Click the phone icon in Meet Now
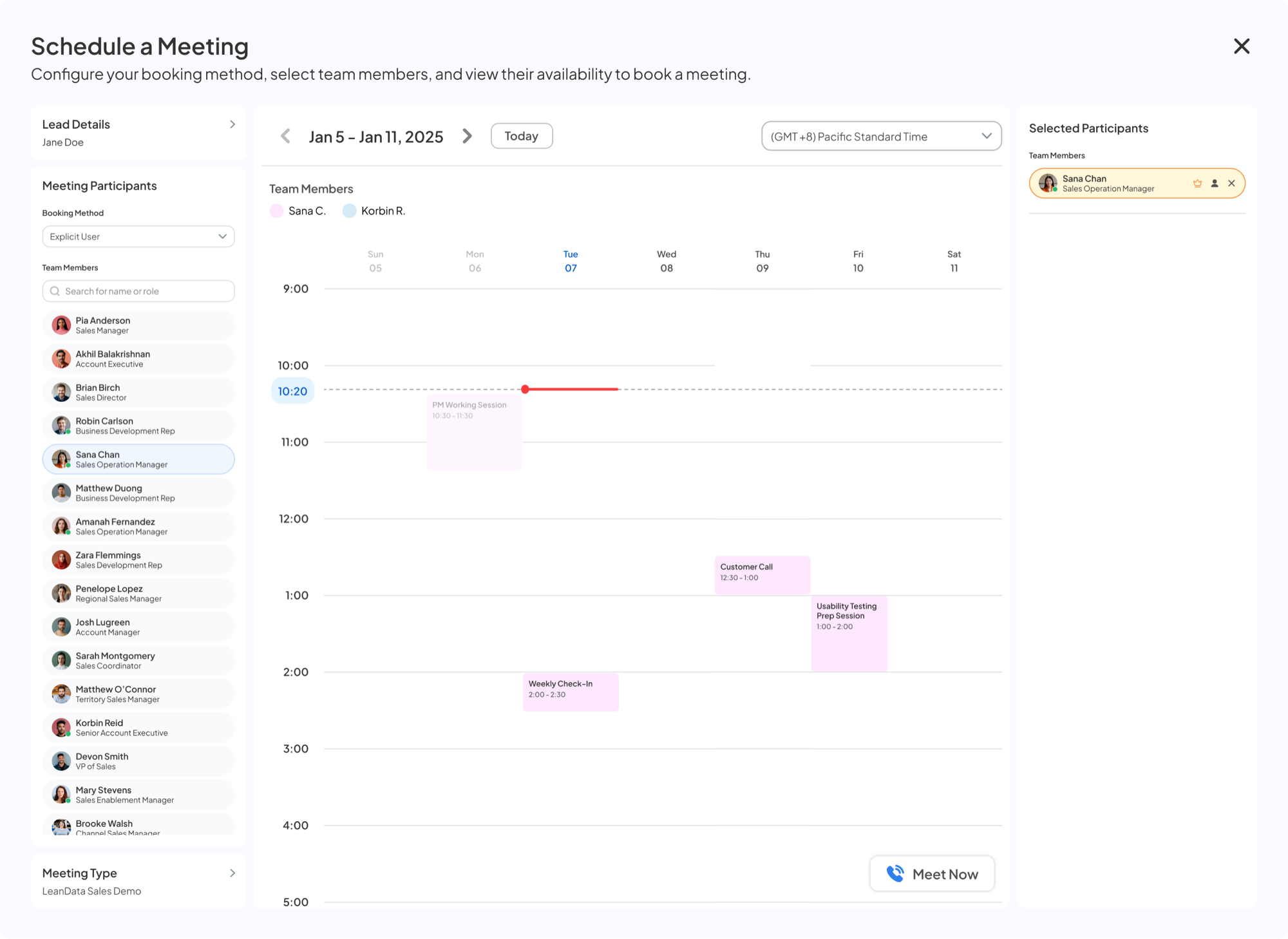This screenshot has height=939, width=1288. coord(895,873)
